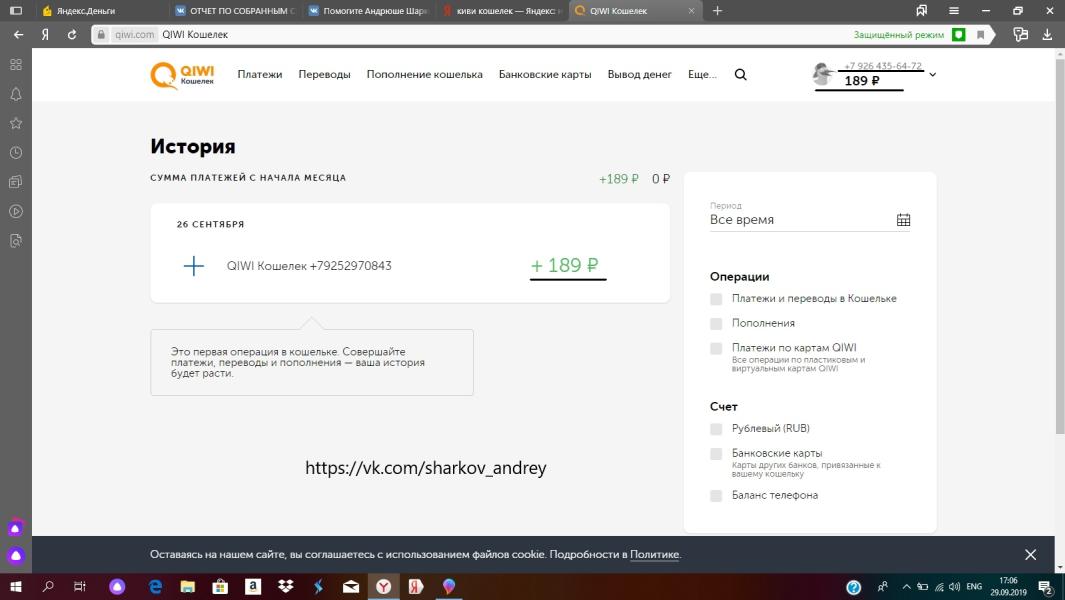Enable the Баланс телефона checkbox

716,496
